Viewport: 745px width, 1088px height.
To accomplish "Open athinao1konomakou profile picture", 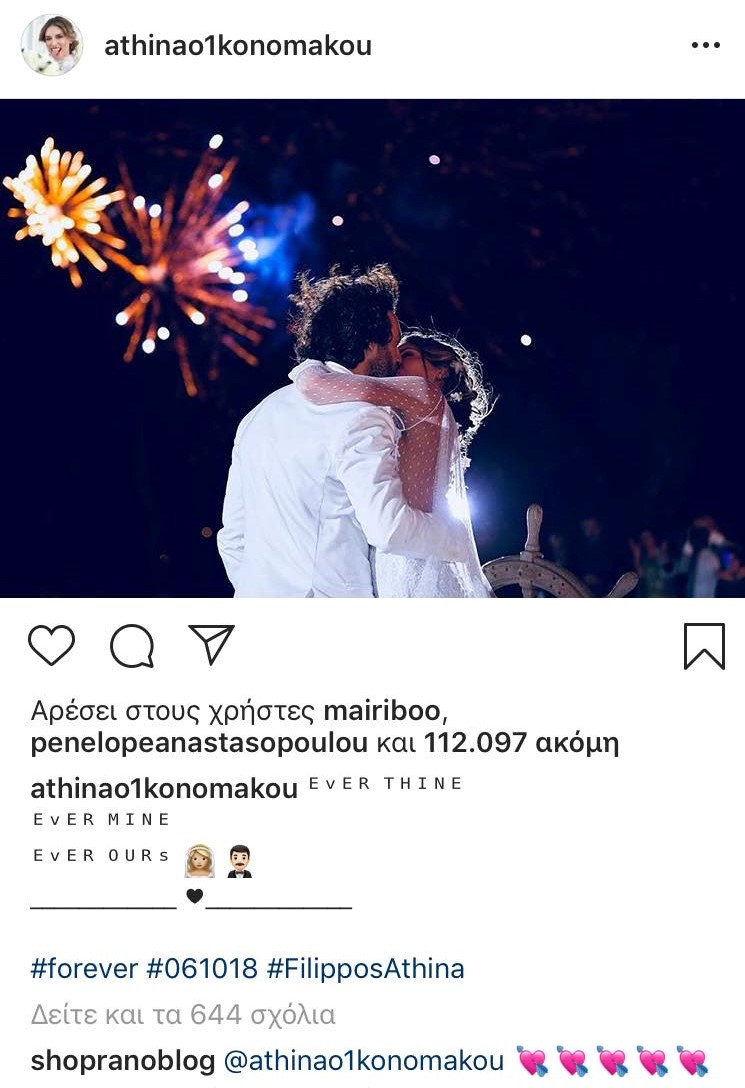I will click(x=52, y=45).
